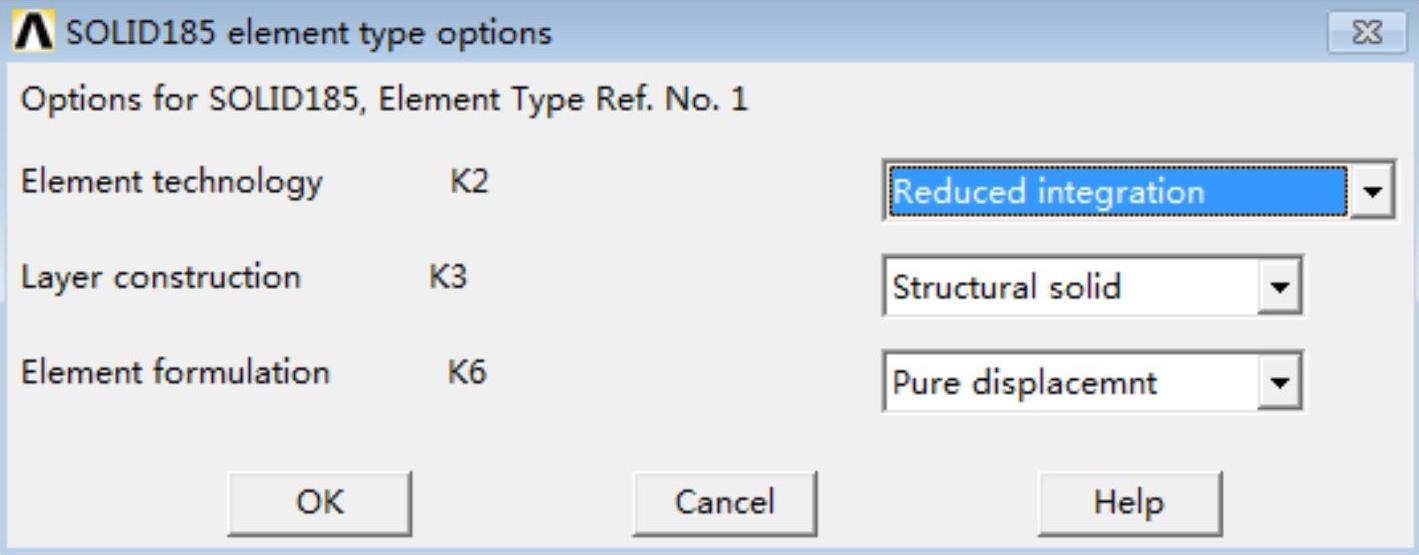Image resolution: width=1419 pixels, height=555 pixels.
Task: Click the 'Element technology' label
Action: [172, 182]
